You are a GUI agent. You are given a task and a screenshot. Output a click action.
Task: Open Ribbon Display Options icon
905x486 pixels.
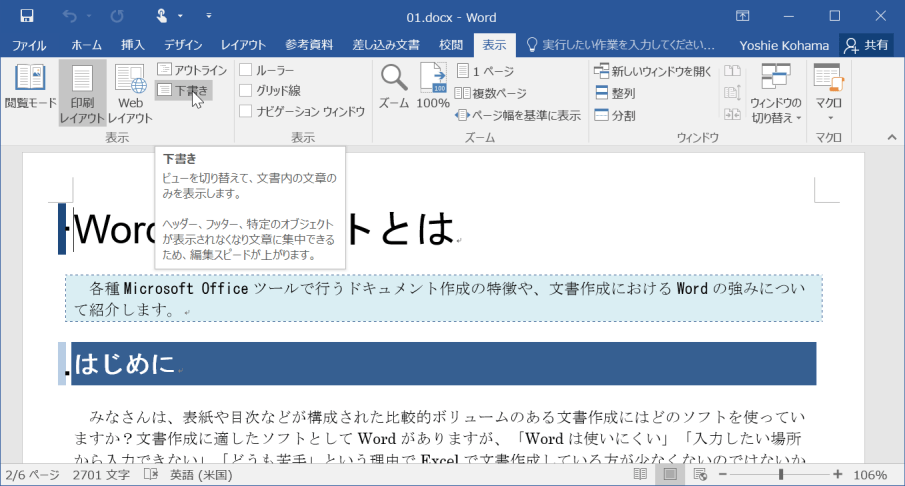(x=742, y=16)
